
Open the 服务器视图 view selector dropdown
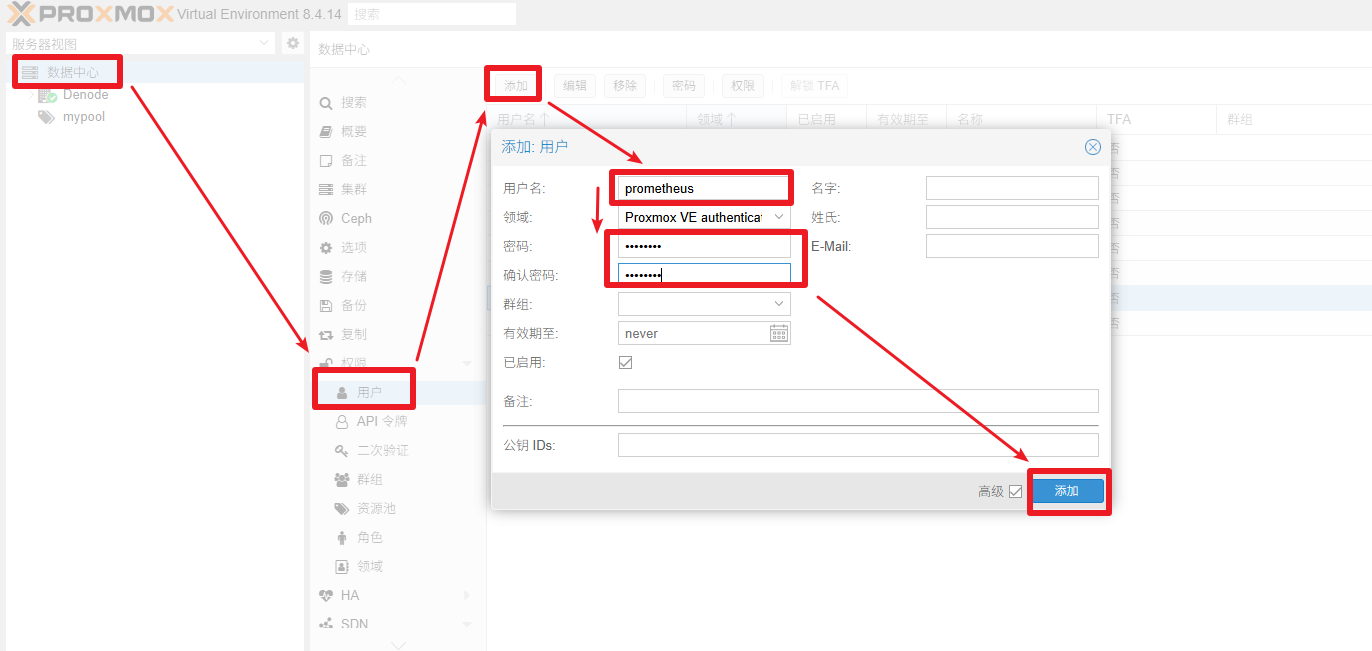tap(264, 43)
